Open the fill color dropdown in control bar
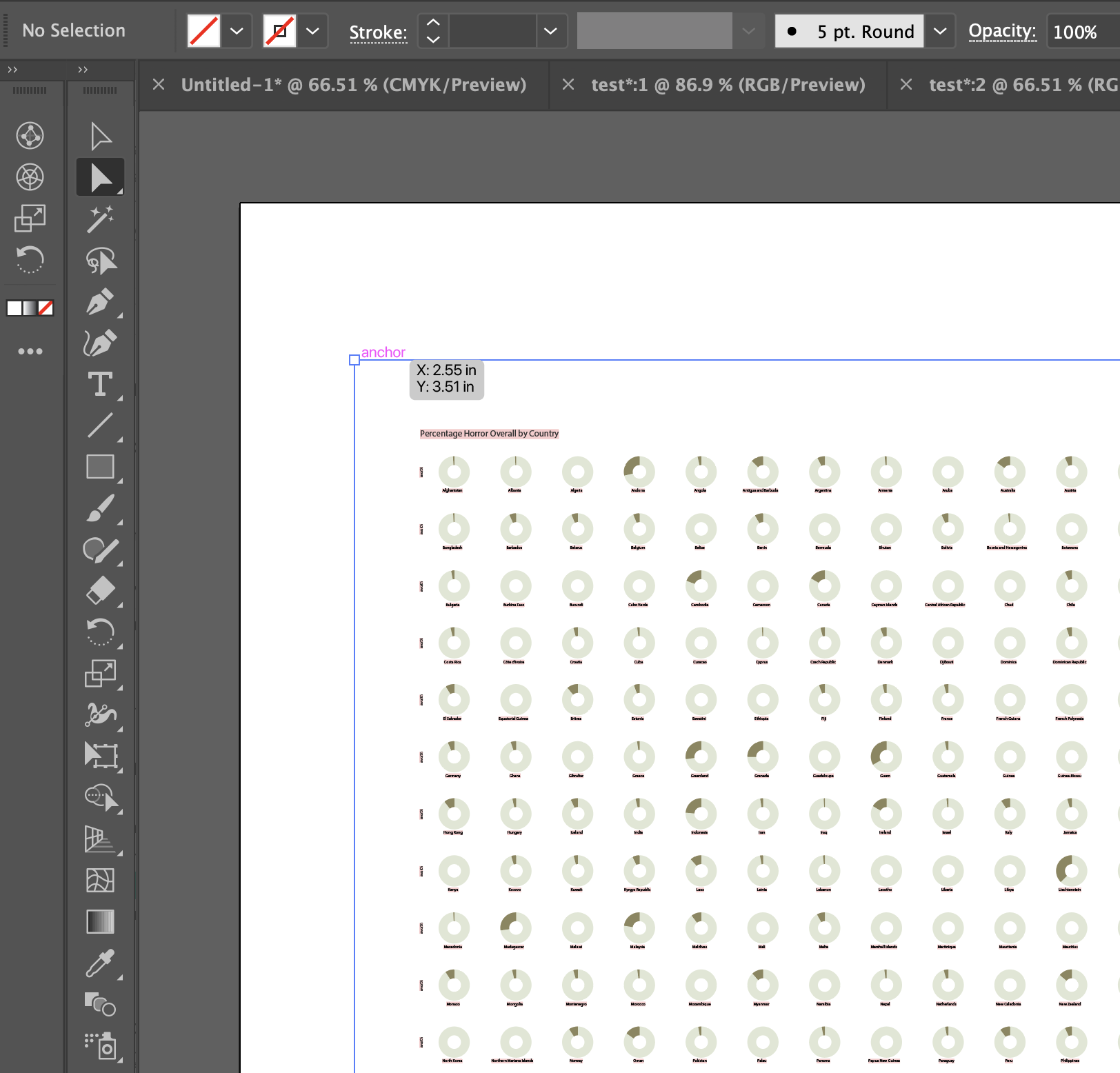The image size is (1120, 1073). pyautogui.click(x=237, y=31)
